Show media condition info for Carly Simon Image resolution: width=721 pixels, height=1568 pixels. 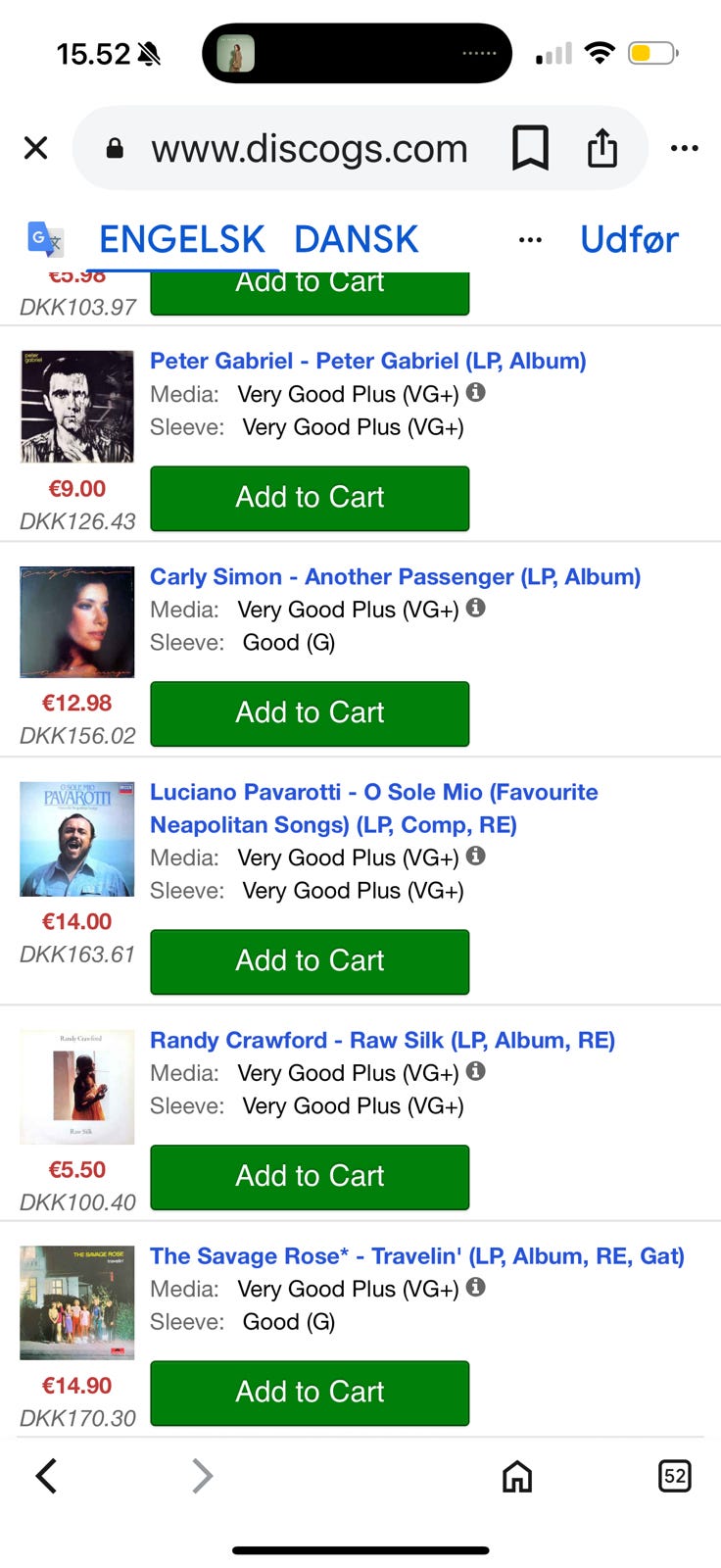click(476, 609)
